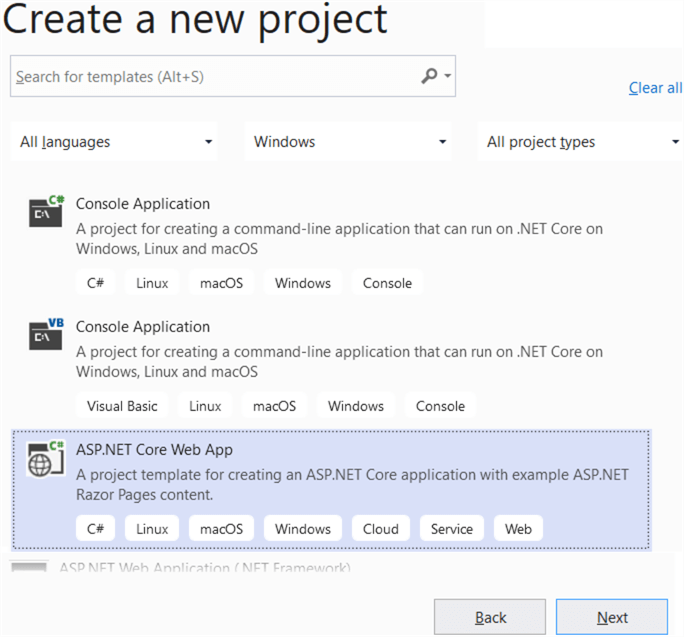Click the Service tag
The image size is (684, 637).
coord(452,529)
